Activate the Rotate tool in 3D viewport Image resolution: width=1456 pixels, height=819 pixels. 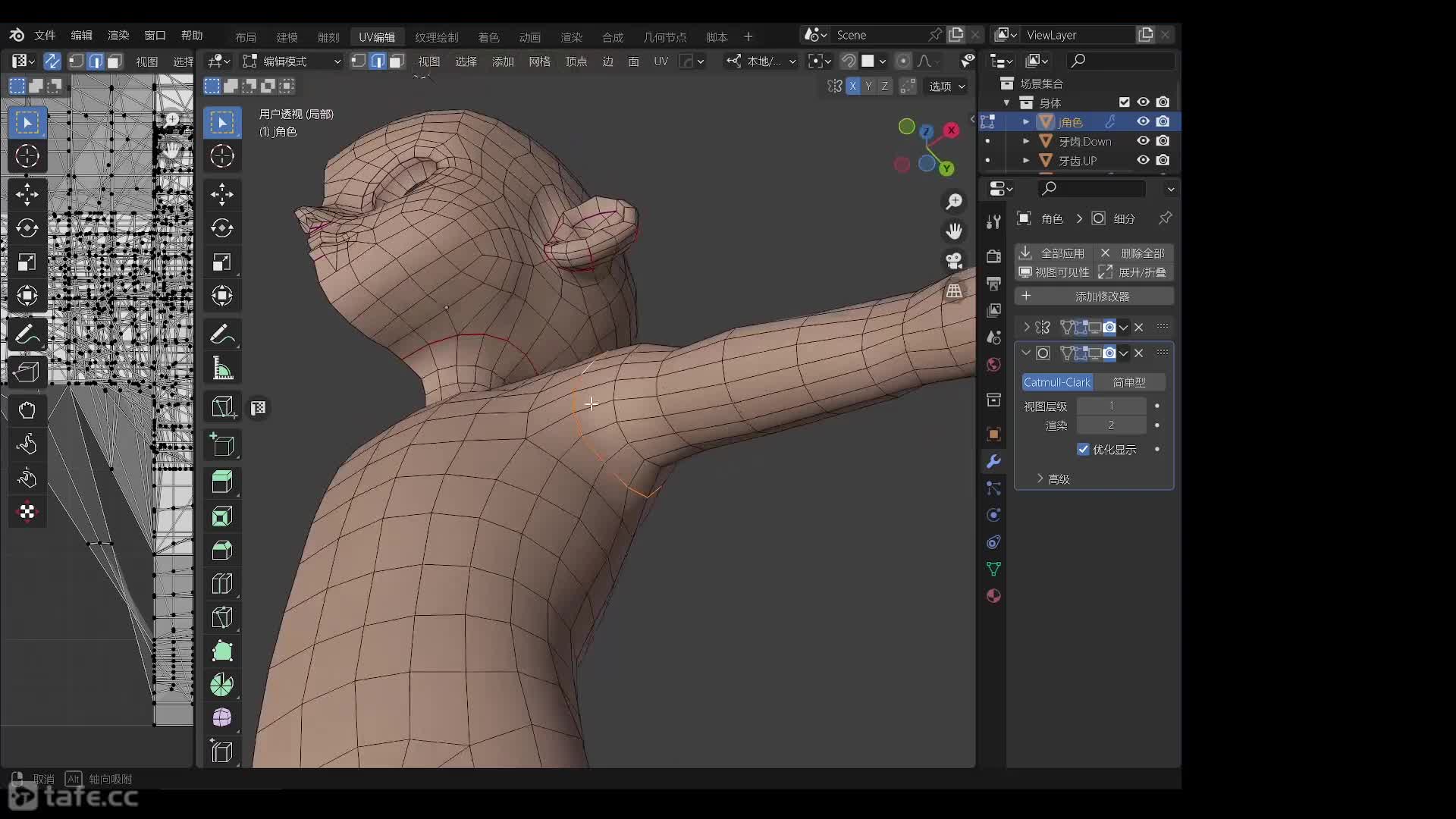click(222, 228)
